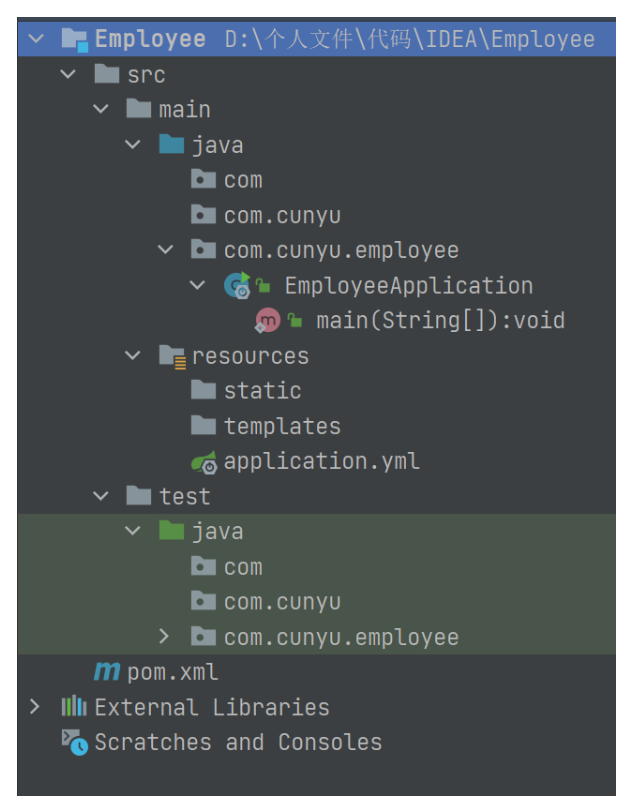Click the blue java sources folder icon
This screenshot has height=803, width=632.
171,145
